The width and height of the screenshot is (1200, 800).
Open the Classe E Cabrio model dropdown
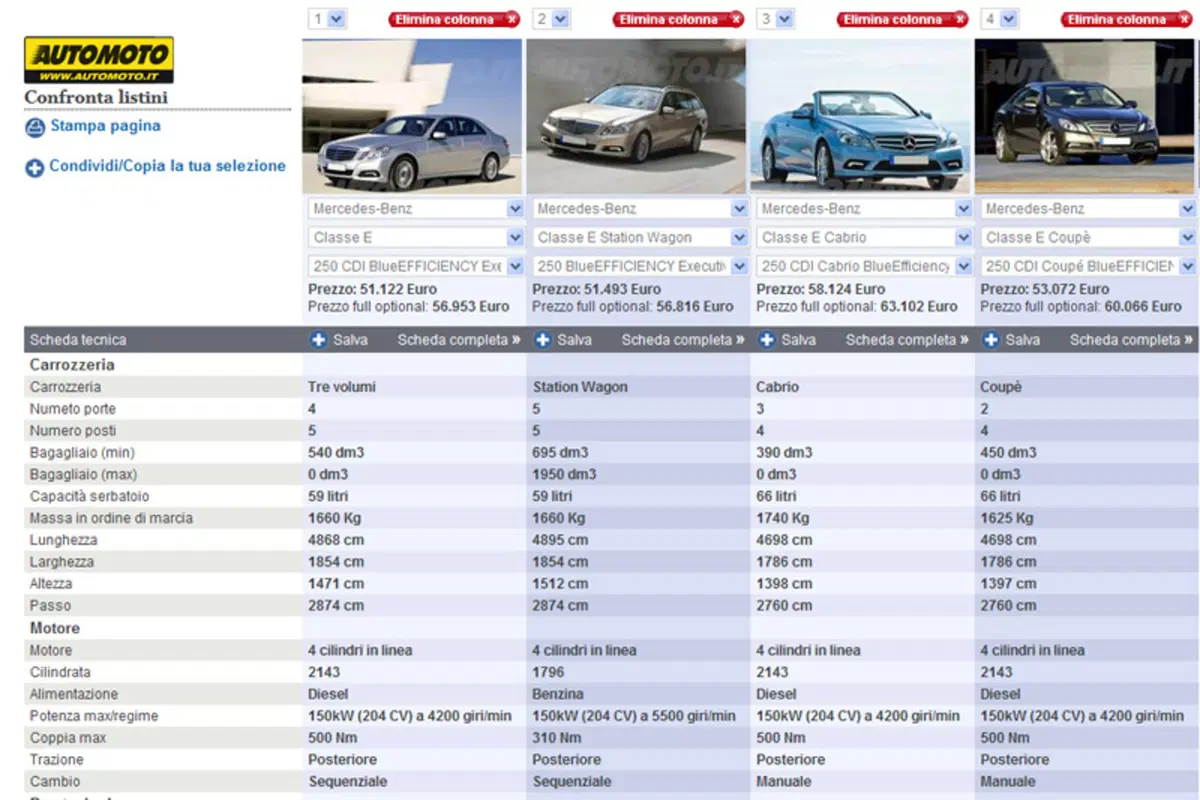[x=864, y=238]
